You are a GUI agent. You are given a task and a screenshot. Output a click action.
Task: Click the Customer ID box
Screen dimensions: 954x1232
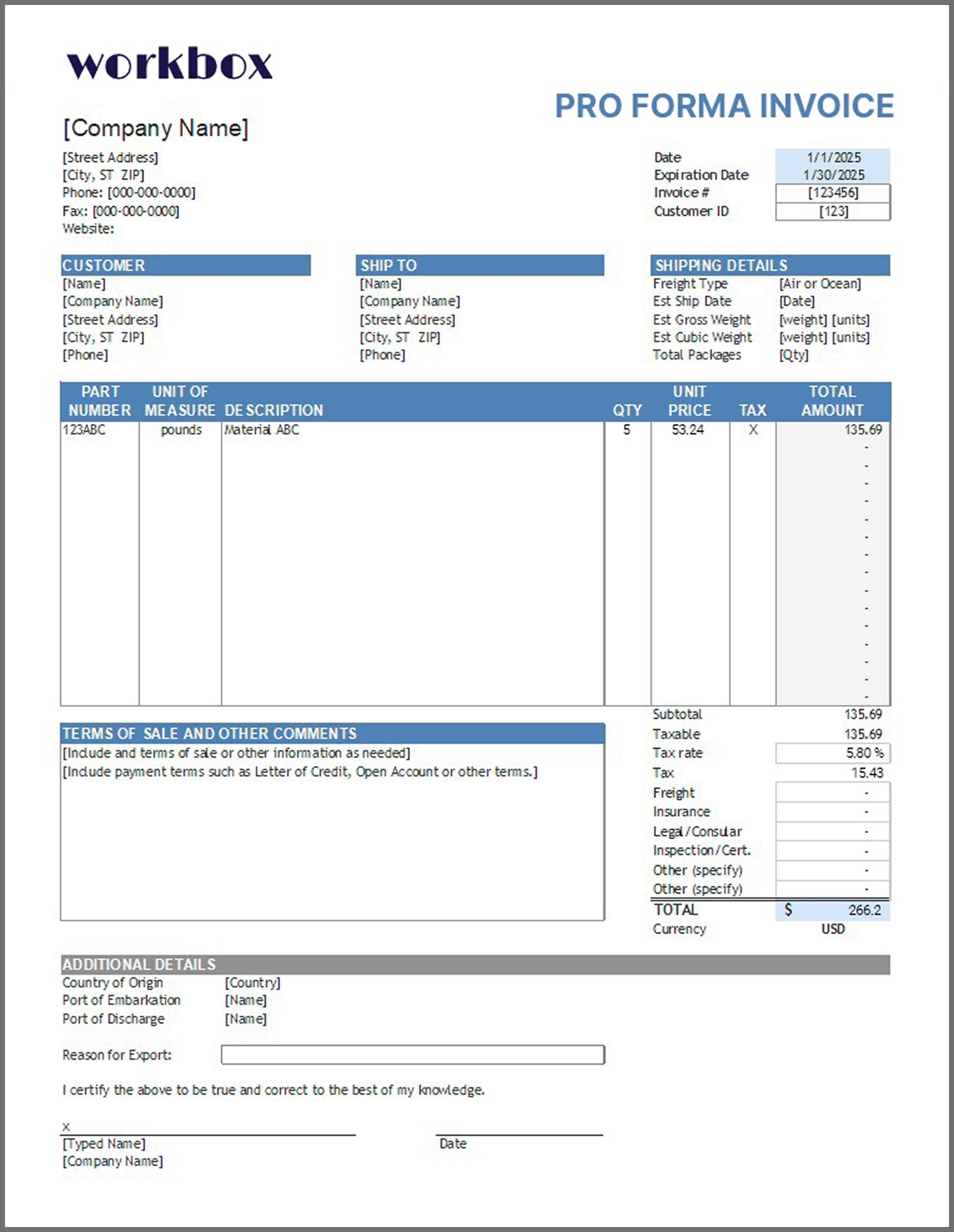(x=832, y=212)
